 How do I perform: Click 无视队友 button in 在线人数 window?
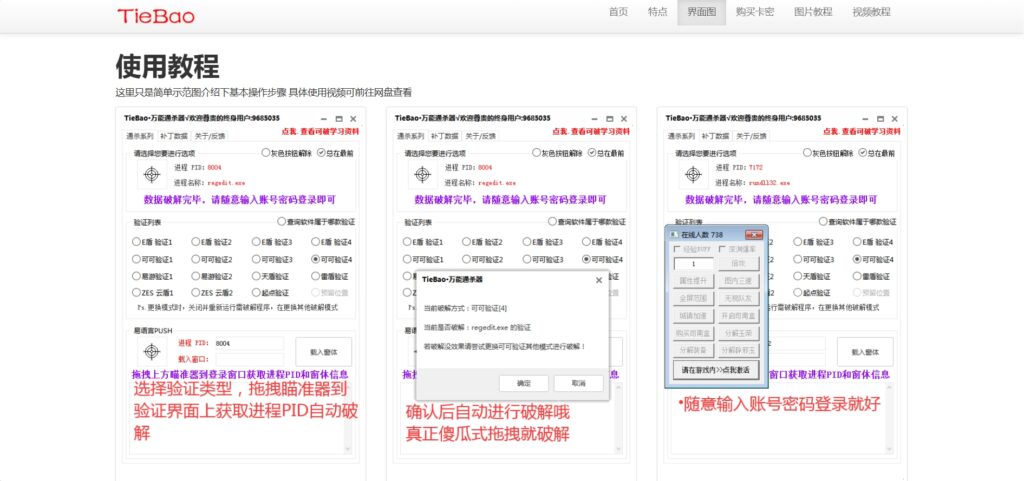[738, 298]
